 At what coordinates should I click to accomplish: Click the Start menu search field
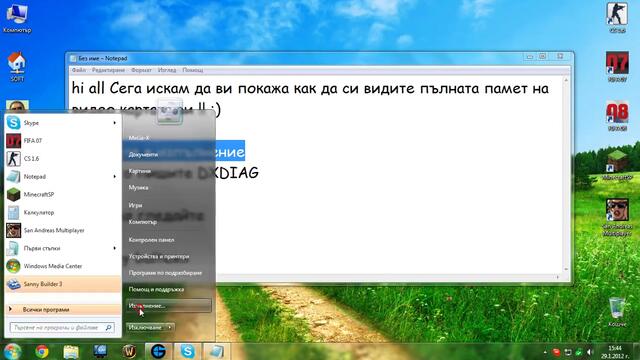[62, 327]
